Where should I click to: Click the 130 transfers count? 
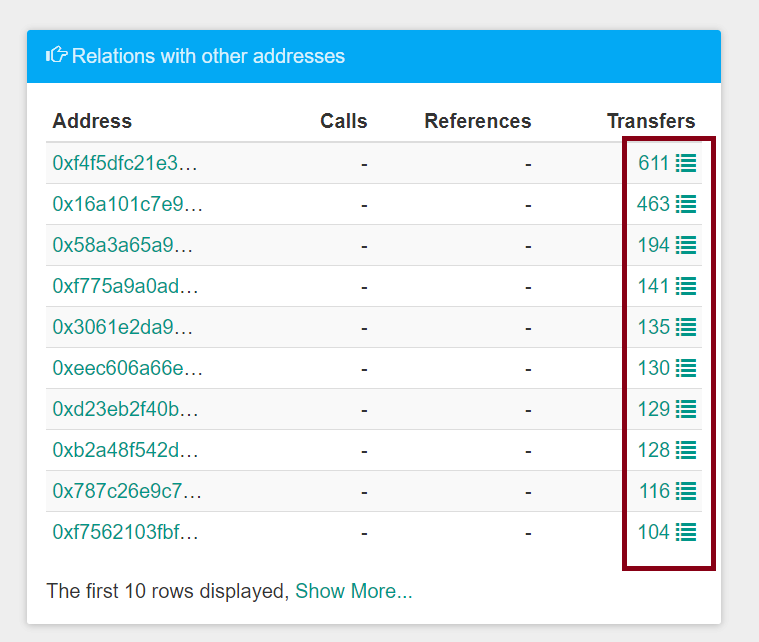(x=653, y=368)
